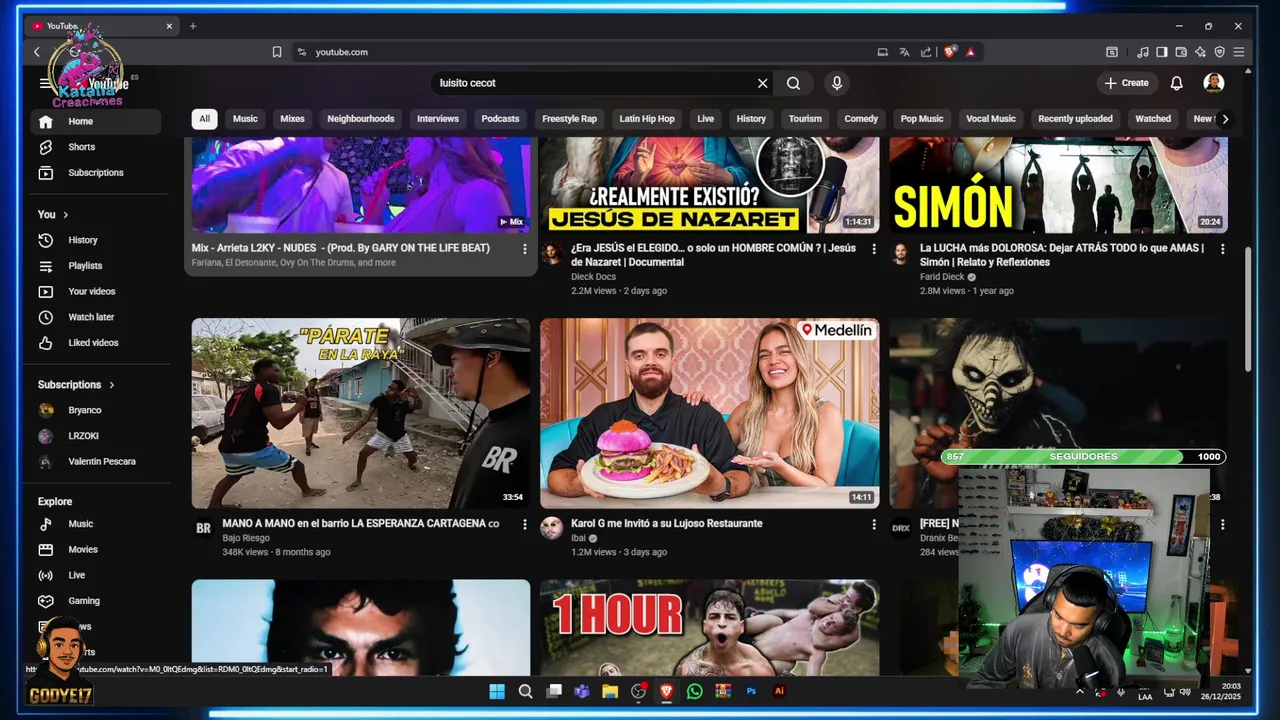Show hidden system tray icons
1280x720 pixels.
point(1080,691)
